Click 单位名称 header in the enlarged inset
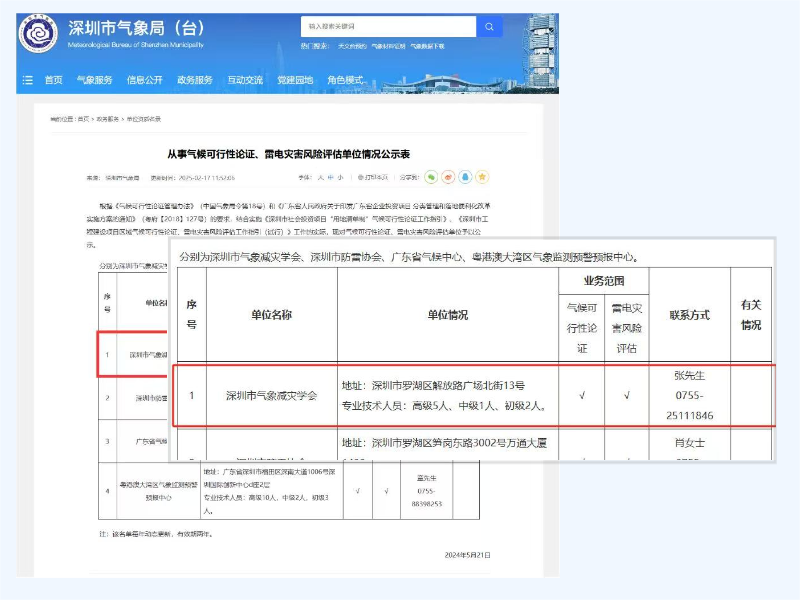 point(271,315)
